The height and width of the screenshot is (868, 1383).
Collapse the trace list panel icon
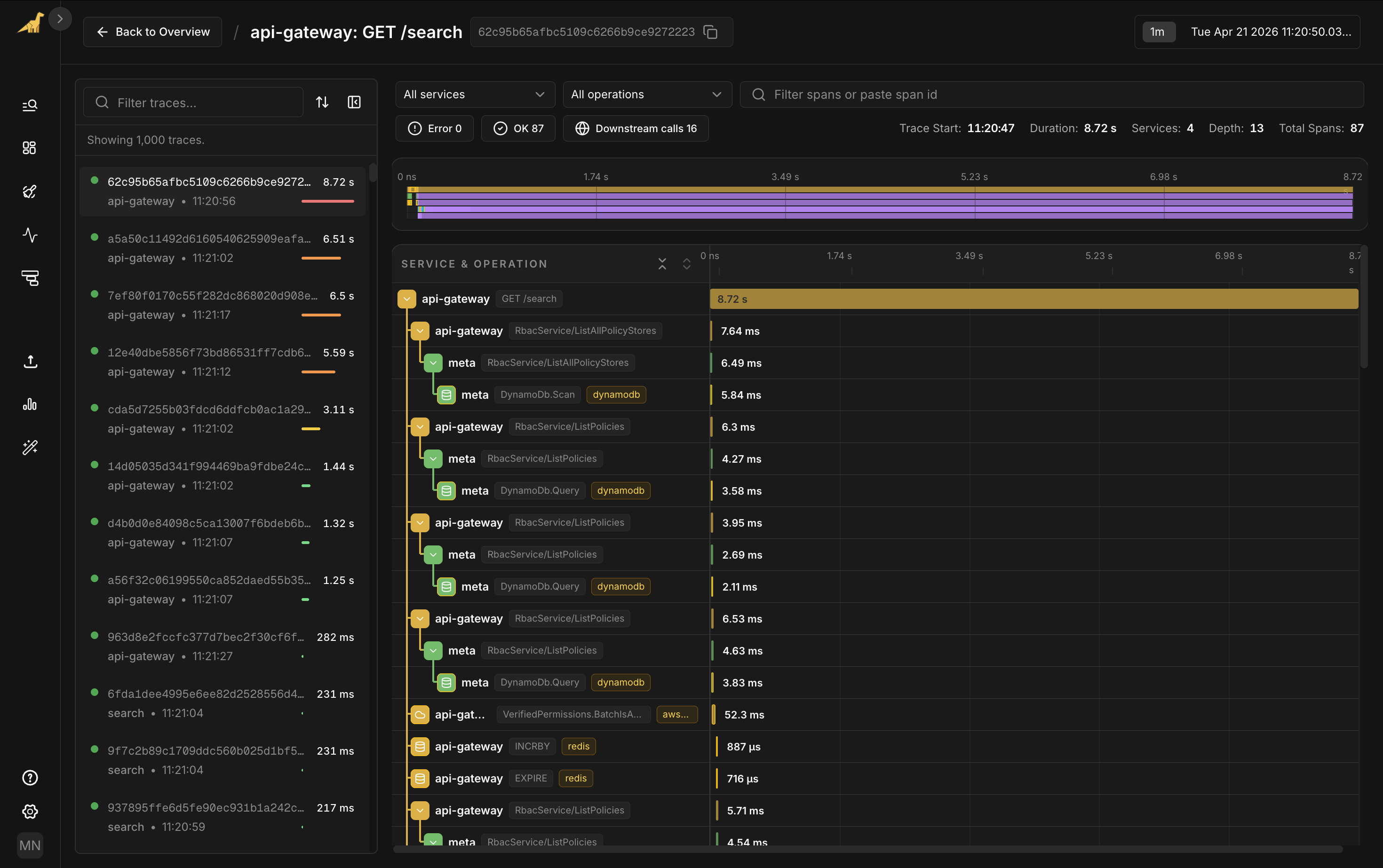point(354,102)
